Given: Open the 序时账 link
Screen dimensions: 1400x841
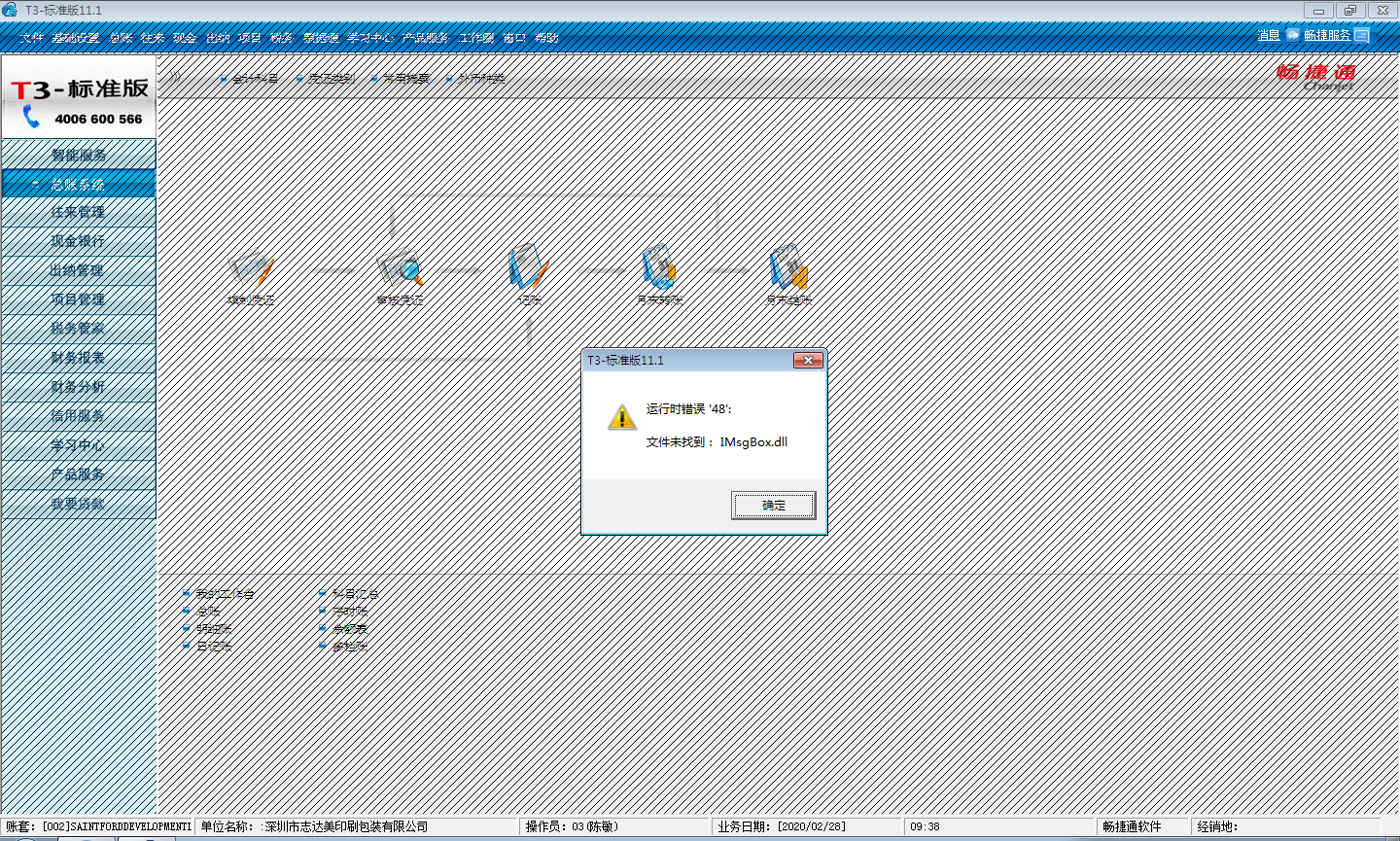Looking at the screenshot, I should tap(350, 611).
